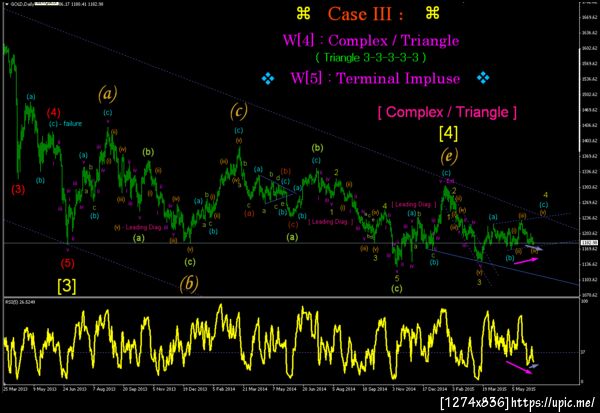Click the "(c) - failure" annotation
The width and height of the screenshot is (600, 413).
coord(65,124)
